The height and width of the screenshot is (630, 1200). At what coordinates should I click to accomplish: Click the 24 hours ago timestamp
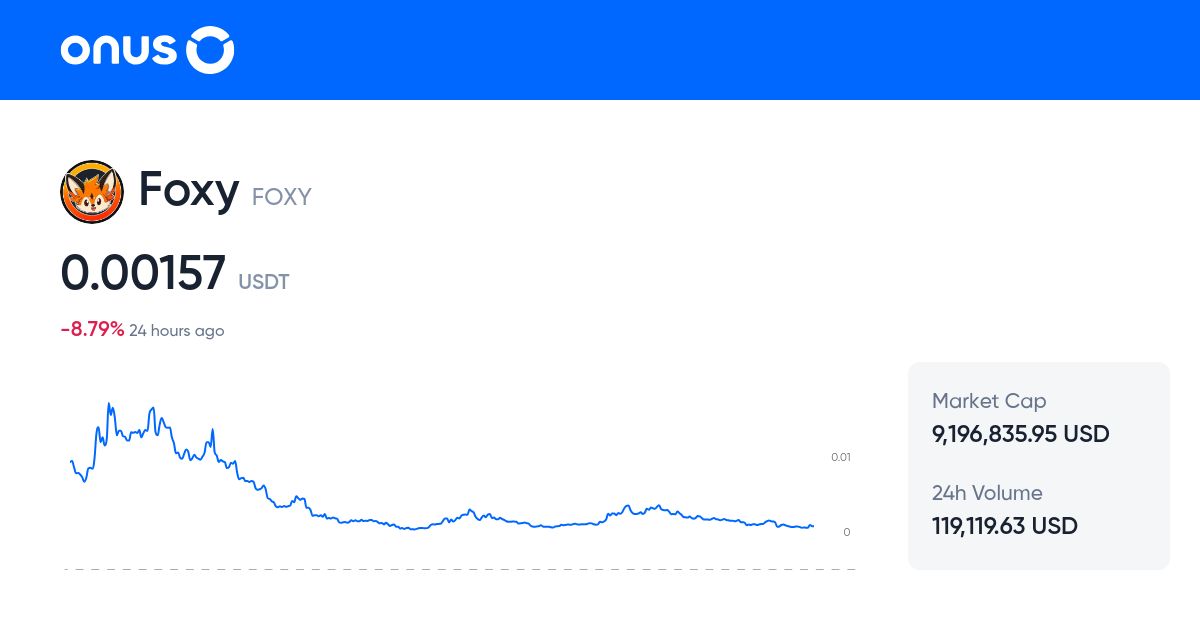pyautogui.click(x=177, y=330)
